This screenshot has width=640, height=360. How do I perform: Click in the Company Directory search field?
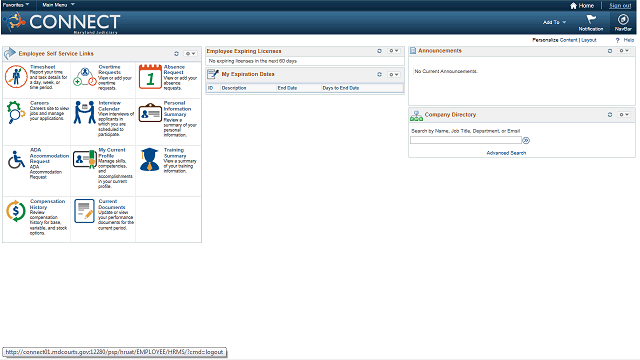(466, 140)
